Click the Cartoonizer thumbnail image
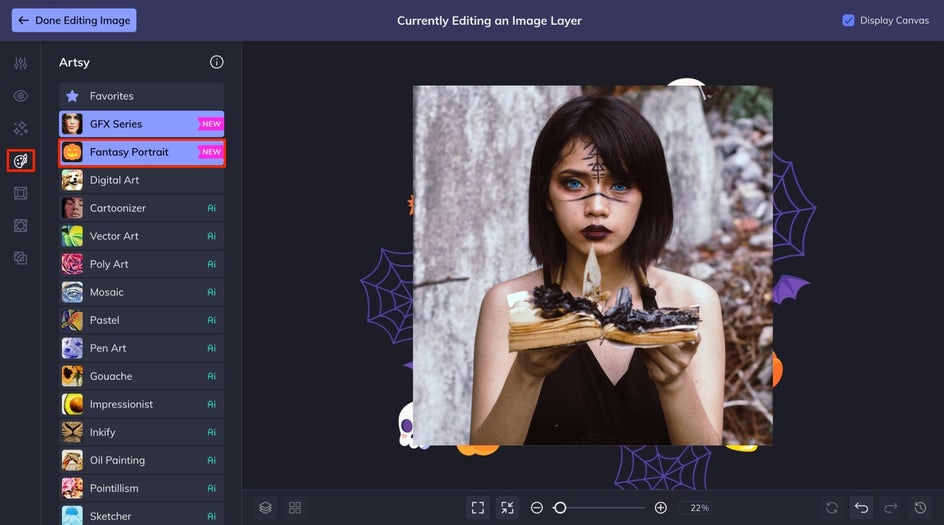 coord(72,208)
